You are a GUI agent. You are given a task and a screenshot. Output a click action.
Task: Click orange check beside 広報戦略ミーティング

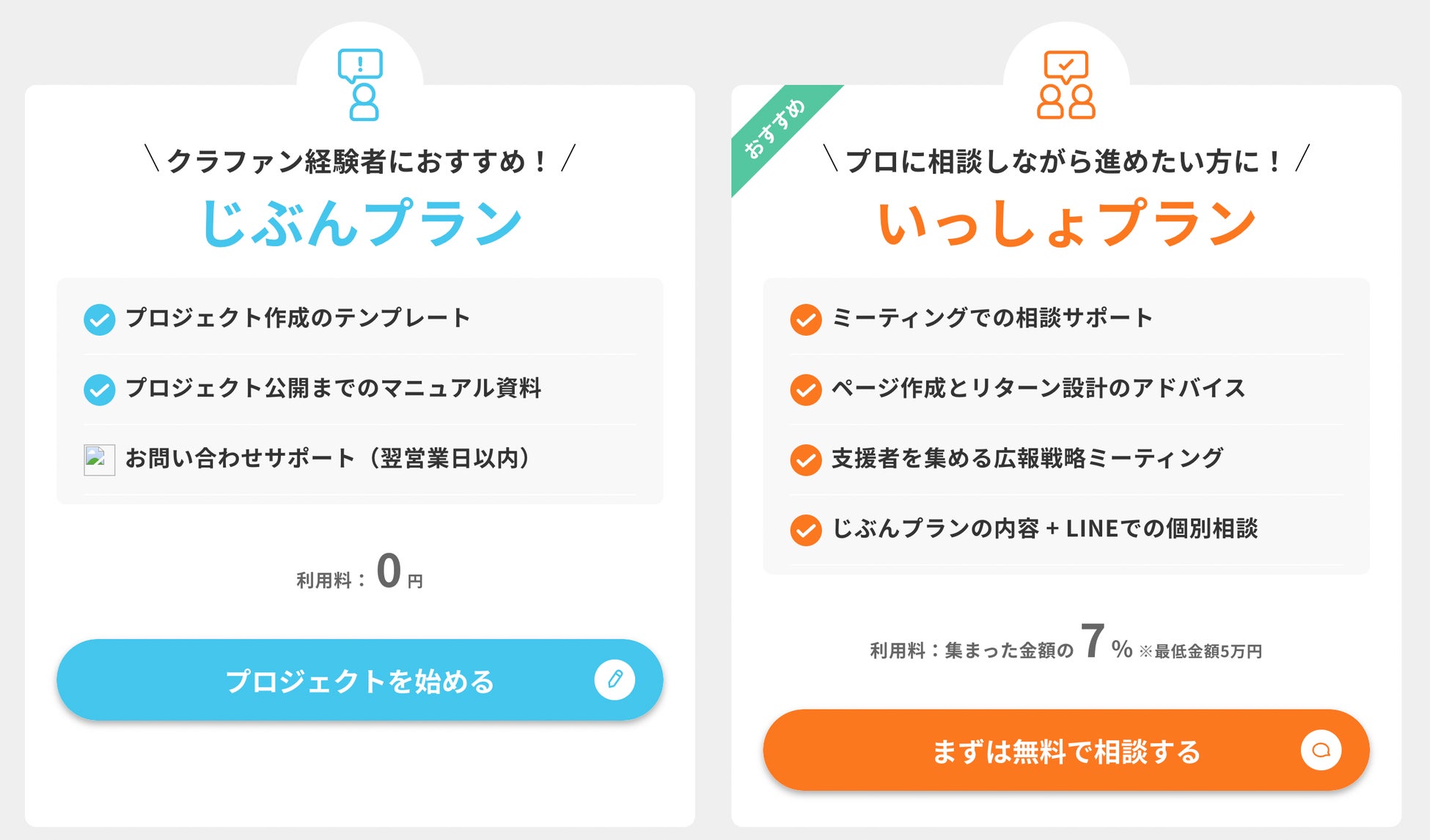[805, 460]
